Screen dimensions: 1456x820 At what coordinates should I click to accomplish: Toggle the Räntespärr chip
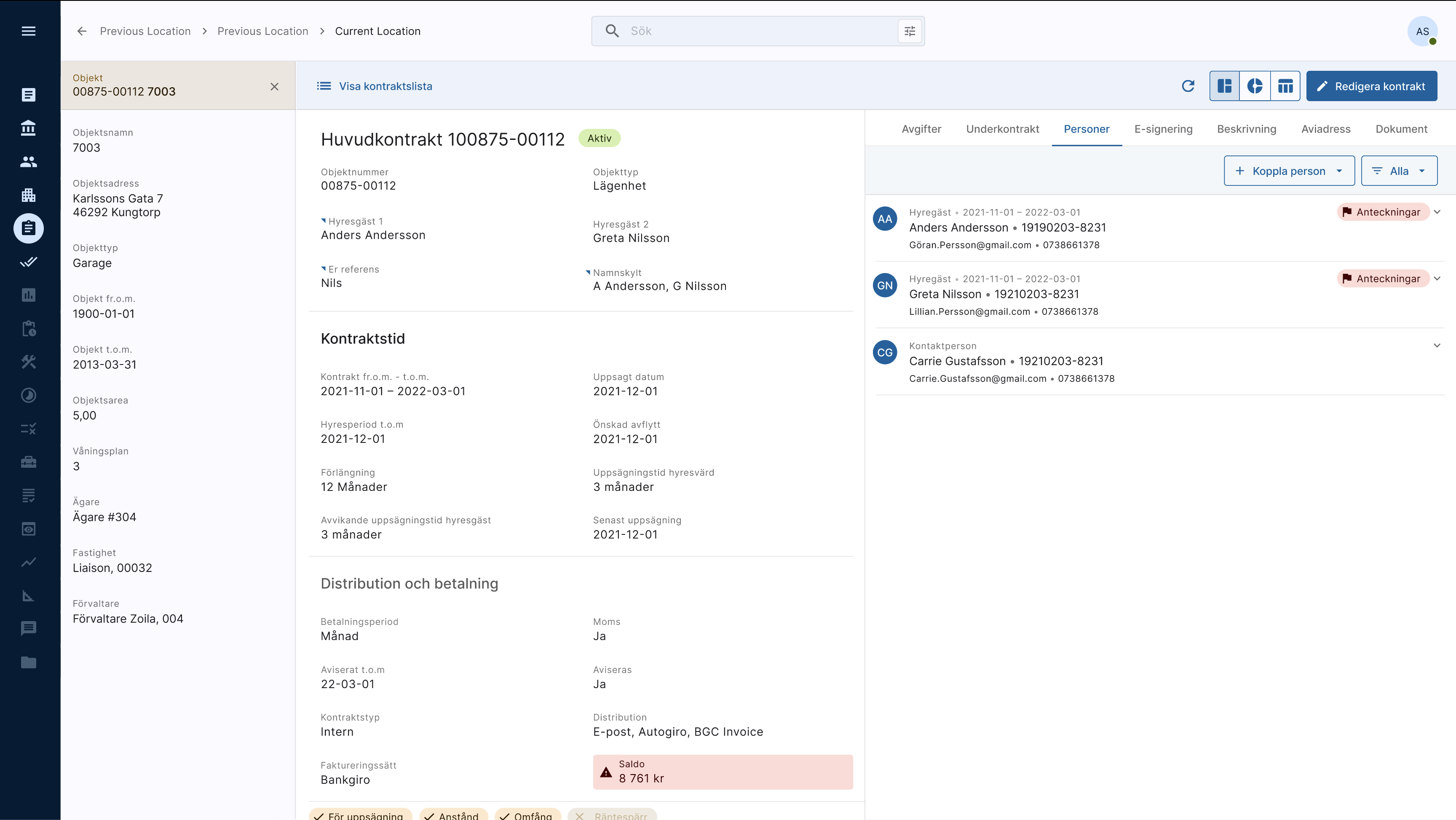click(x=612, y=815)
